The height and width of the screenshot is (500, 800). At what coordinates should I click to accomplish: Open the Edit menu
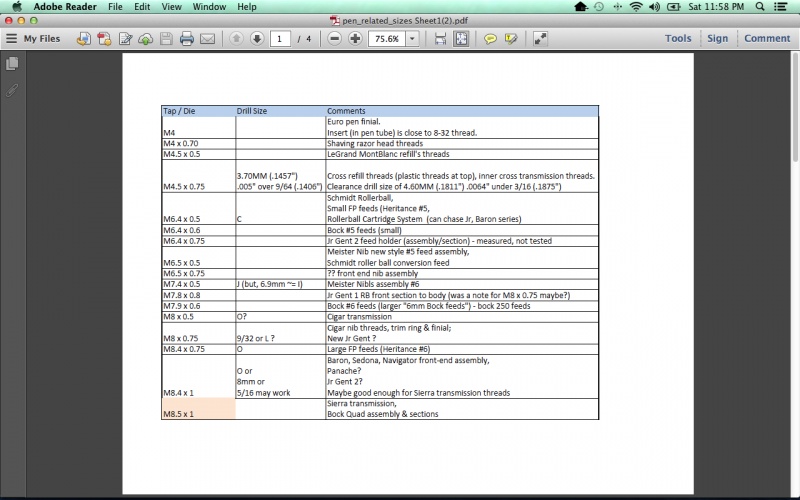(x=142, y=7)
